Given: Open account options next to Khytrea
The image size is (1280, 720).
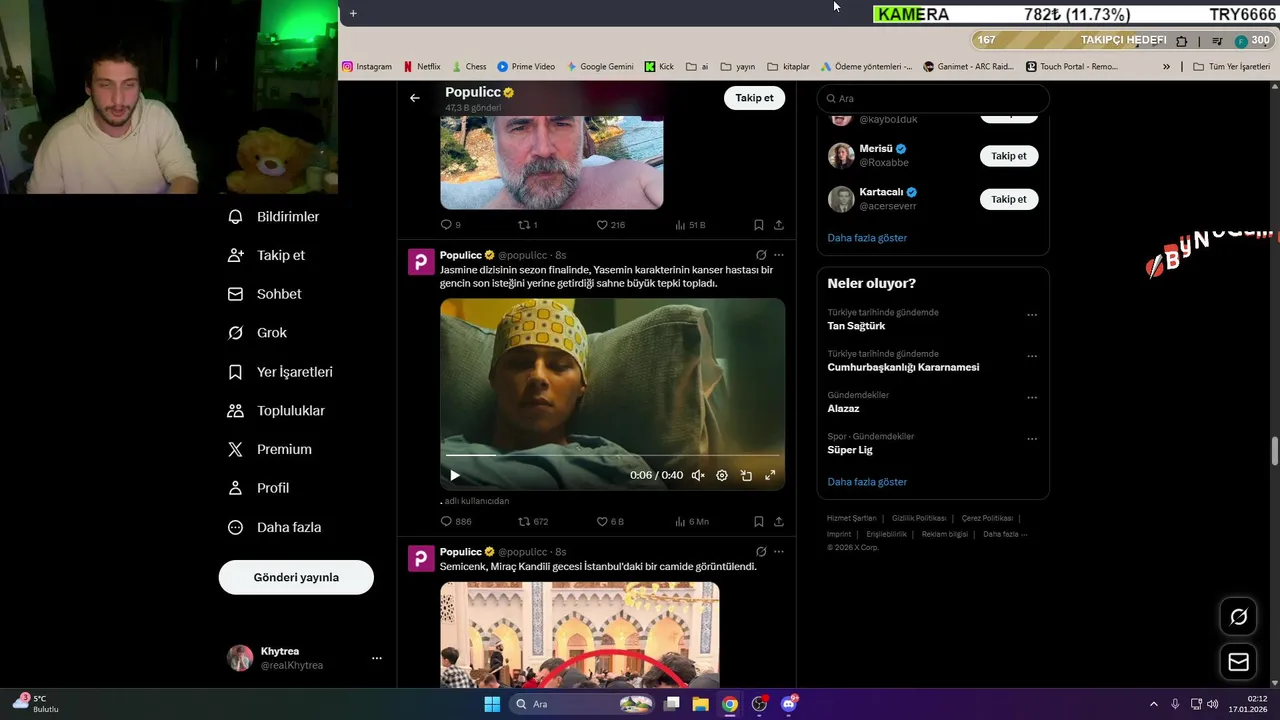Looking at the screenshot, I should click(x=377, y=658).
